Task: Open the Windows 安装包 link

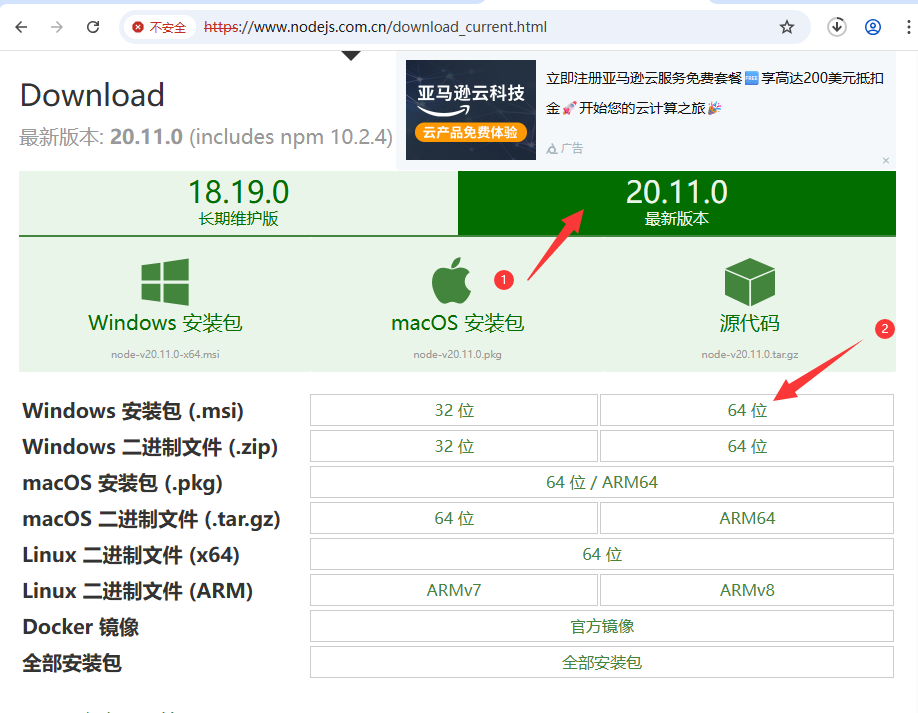Action: pyautogui.click(x=165, y=323)
